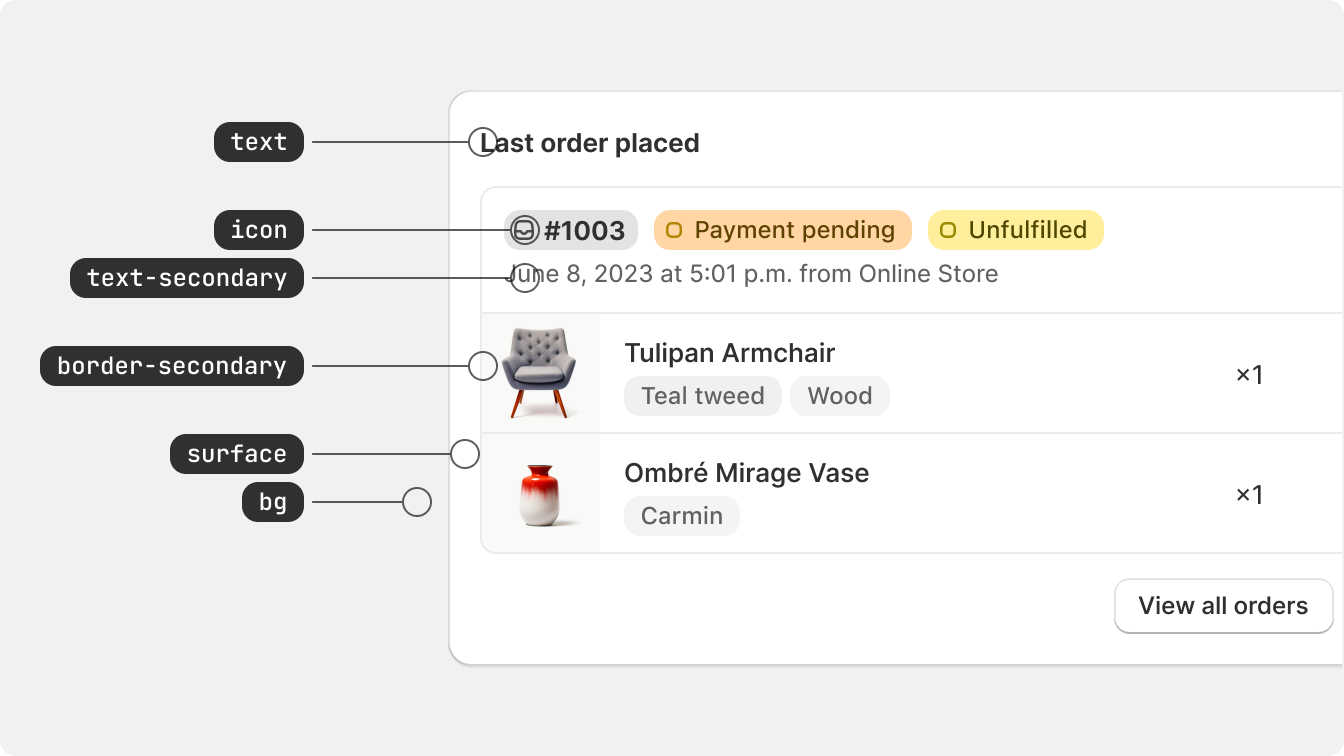Screen dimensions: 1344x756
Task: Click the order icon beside #1003
Action: 524,230
